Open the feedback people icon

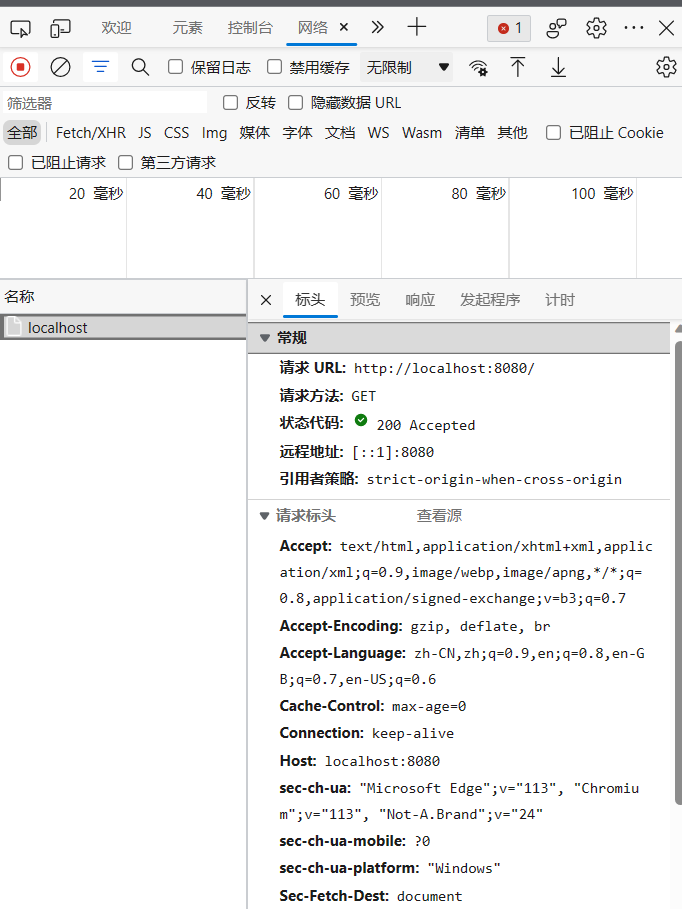tap(556, 28)
